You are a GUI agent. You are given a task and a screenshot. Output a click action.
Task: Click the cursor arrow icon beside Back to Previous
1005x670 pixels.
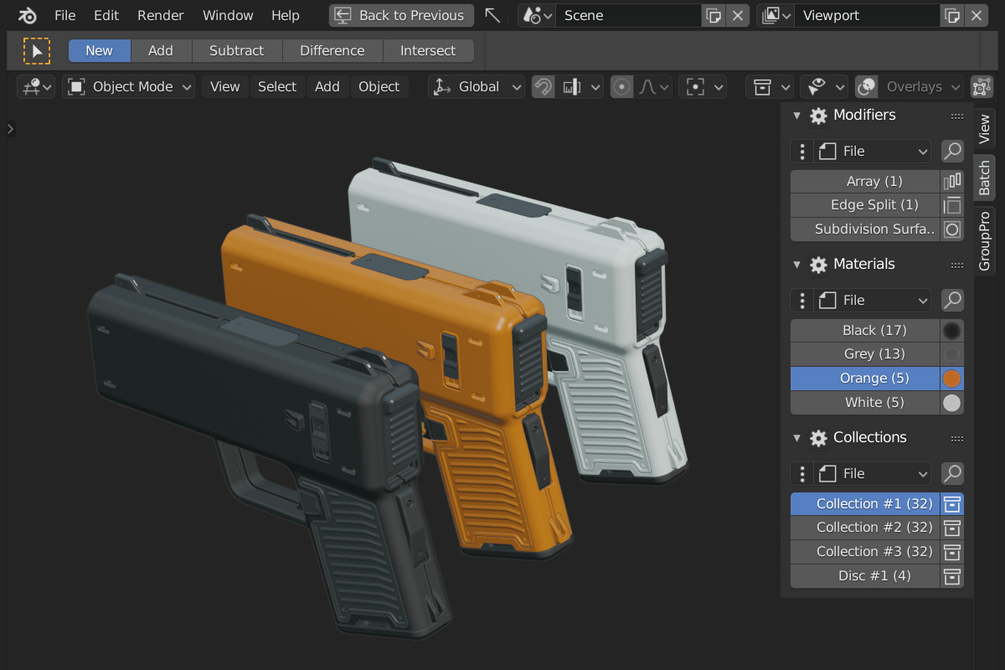492,15
